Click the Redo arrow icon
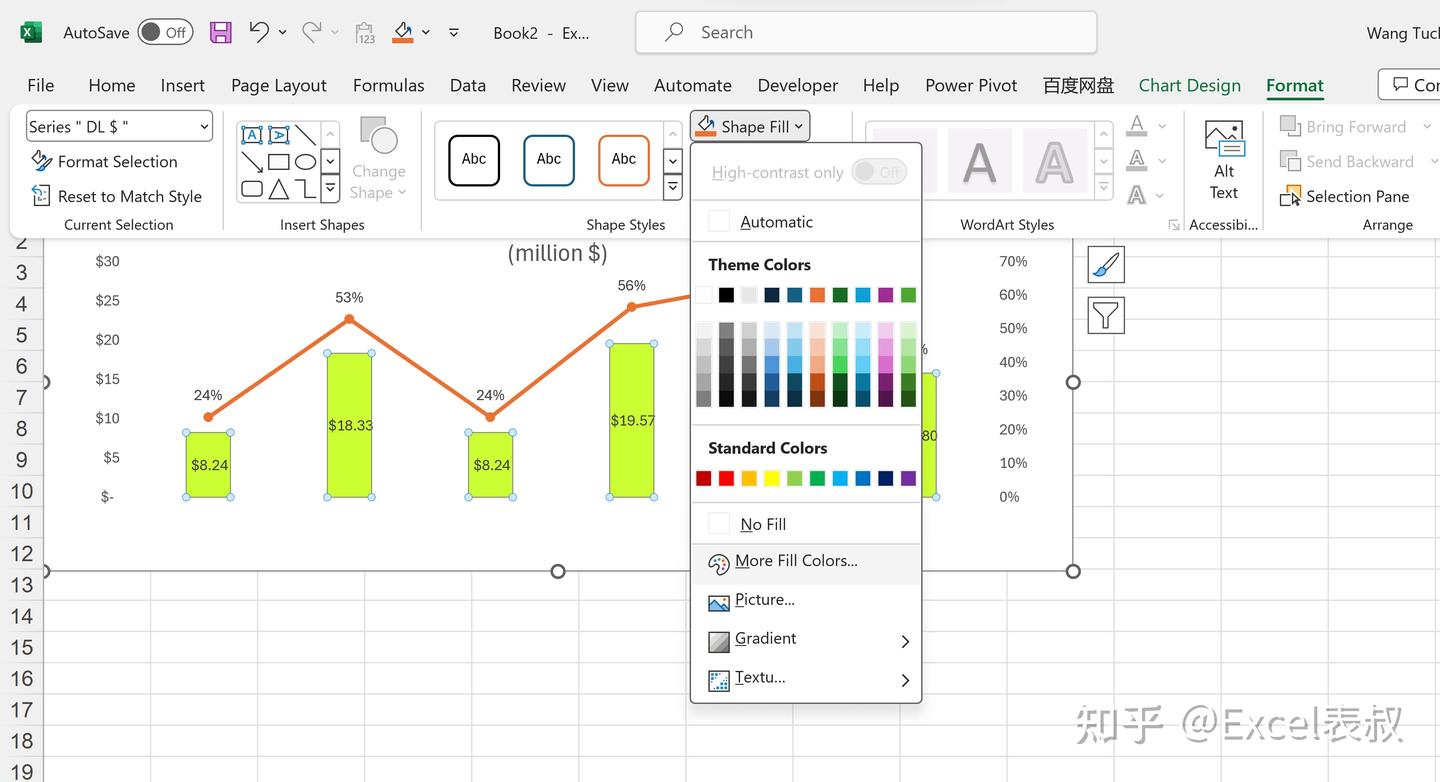The image size is (1440, 782). 311,32
